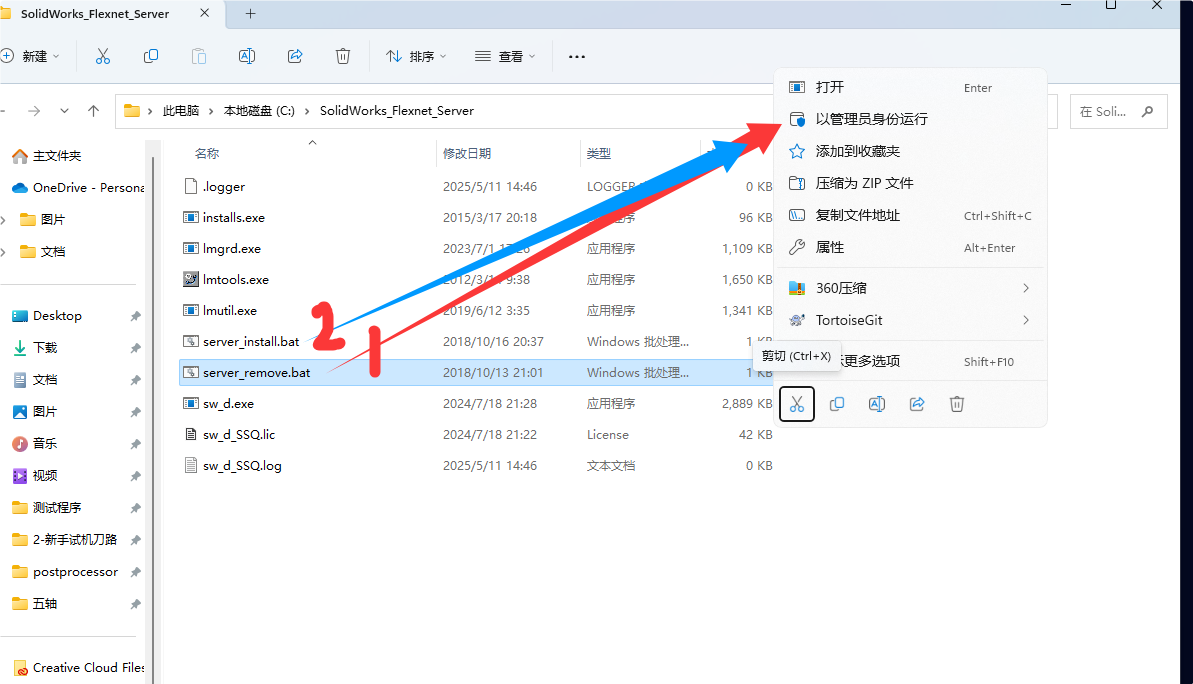Click the up-one-level arrow
Viewport: 1193px width, 684px height.
tap(94, 111)
